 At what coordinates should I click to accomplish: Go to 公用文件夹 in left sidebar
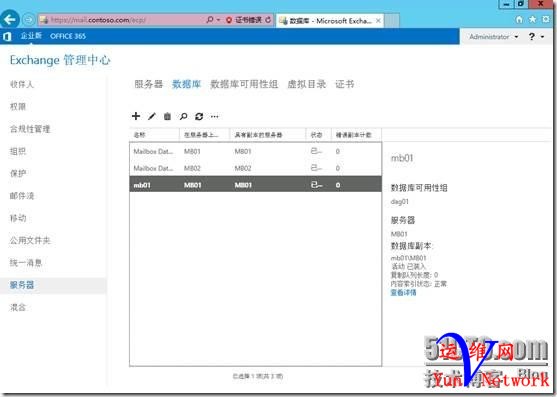[x=30, y=240]
